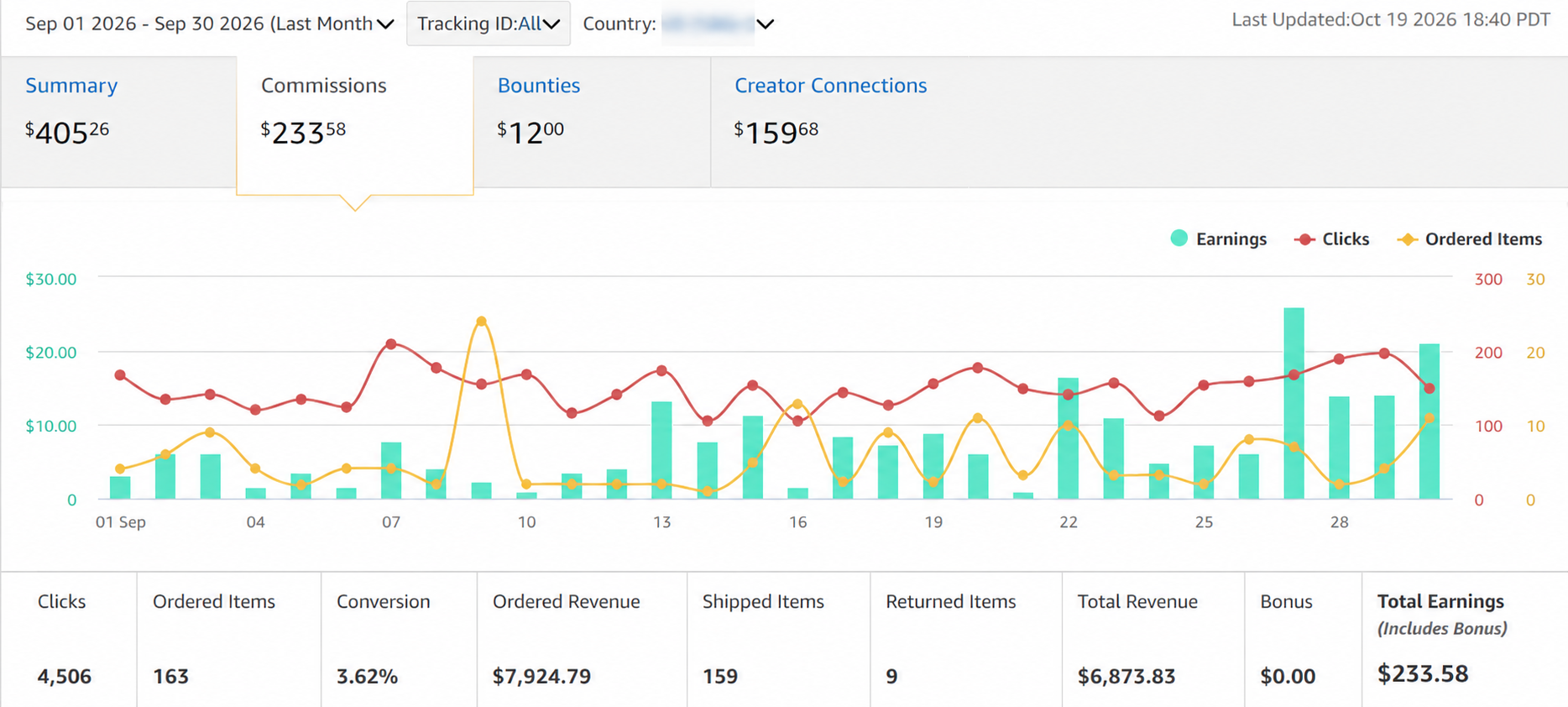Open the Country selector dropdown

(678, 24)
